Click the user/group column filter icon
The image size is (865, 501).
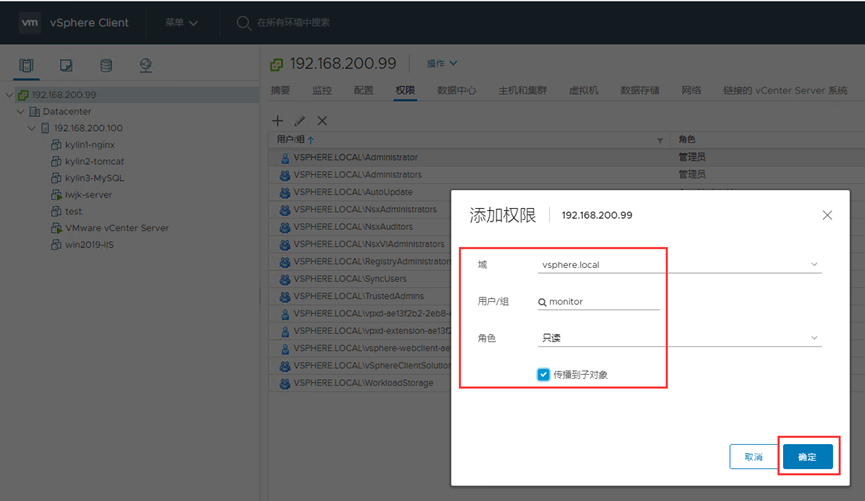tap(660, 141)
